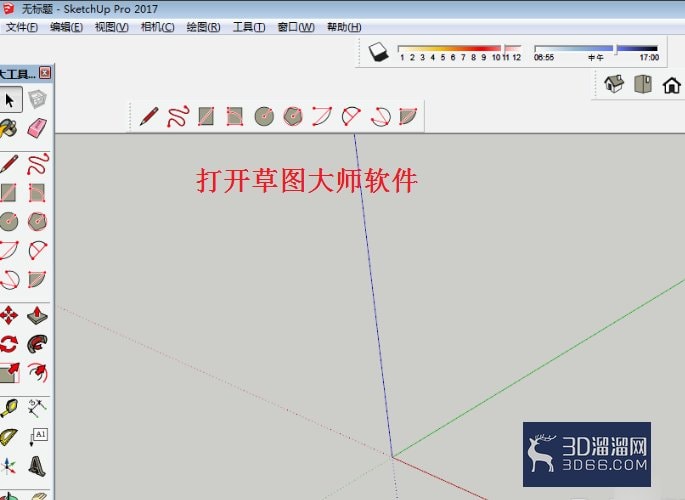Click 3-Point Arc in the floating drawing toolbar

pos(380,116)
